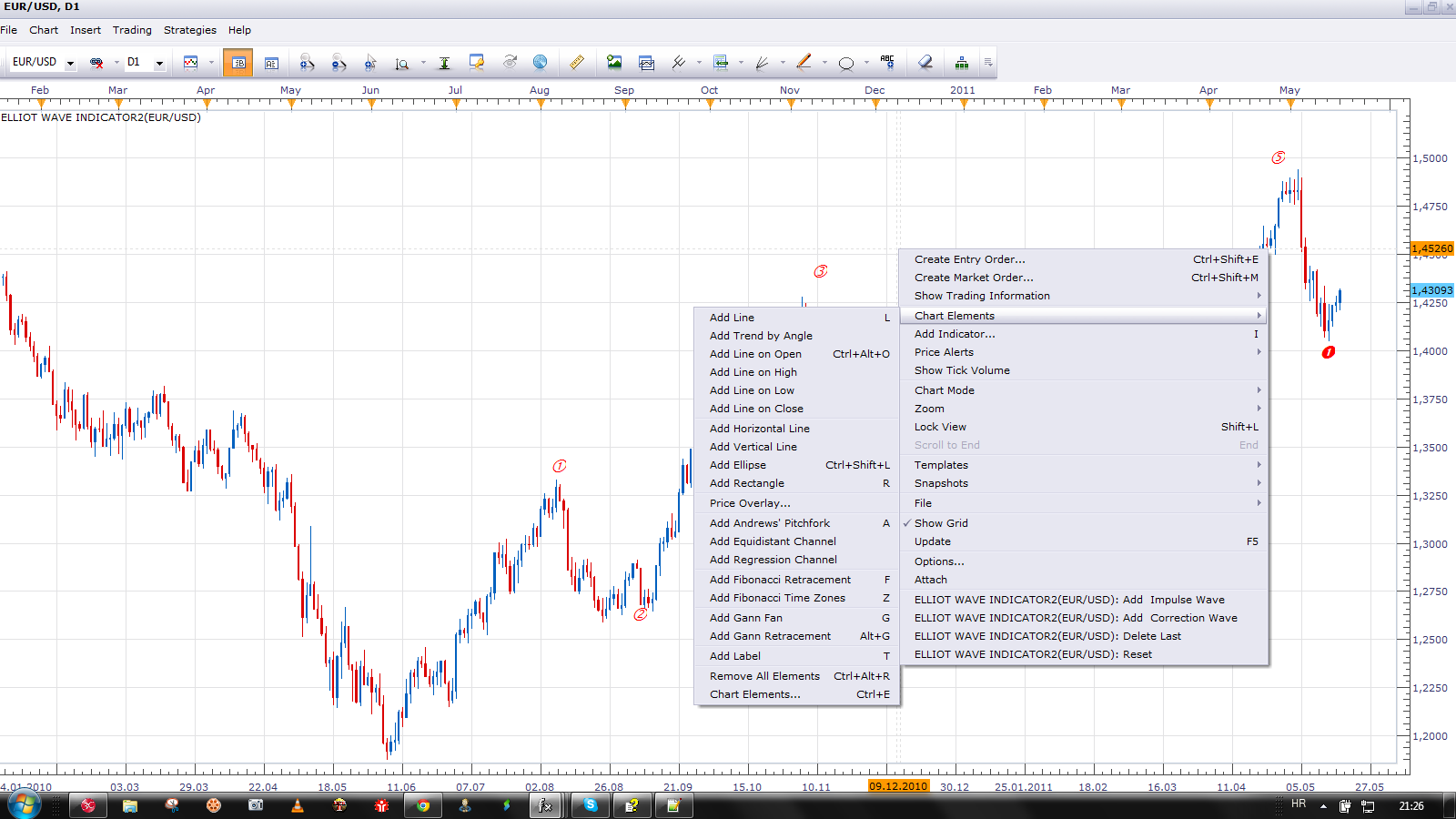This screenshot has height=819, width=1456.
Task: Select the pencil line drawing tool
Action: point(804,63)
